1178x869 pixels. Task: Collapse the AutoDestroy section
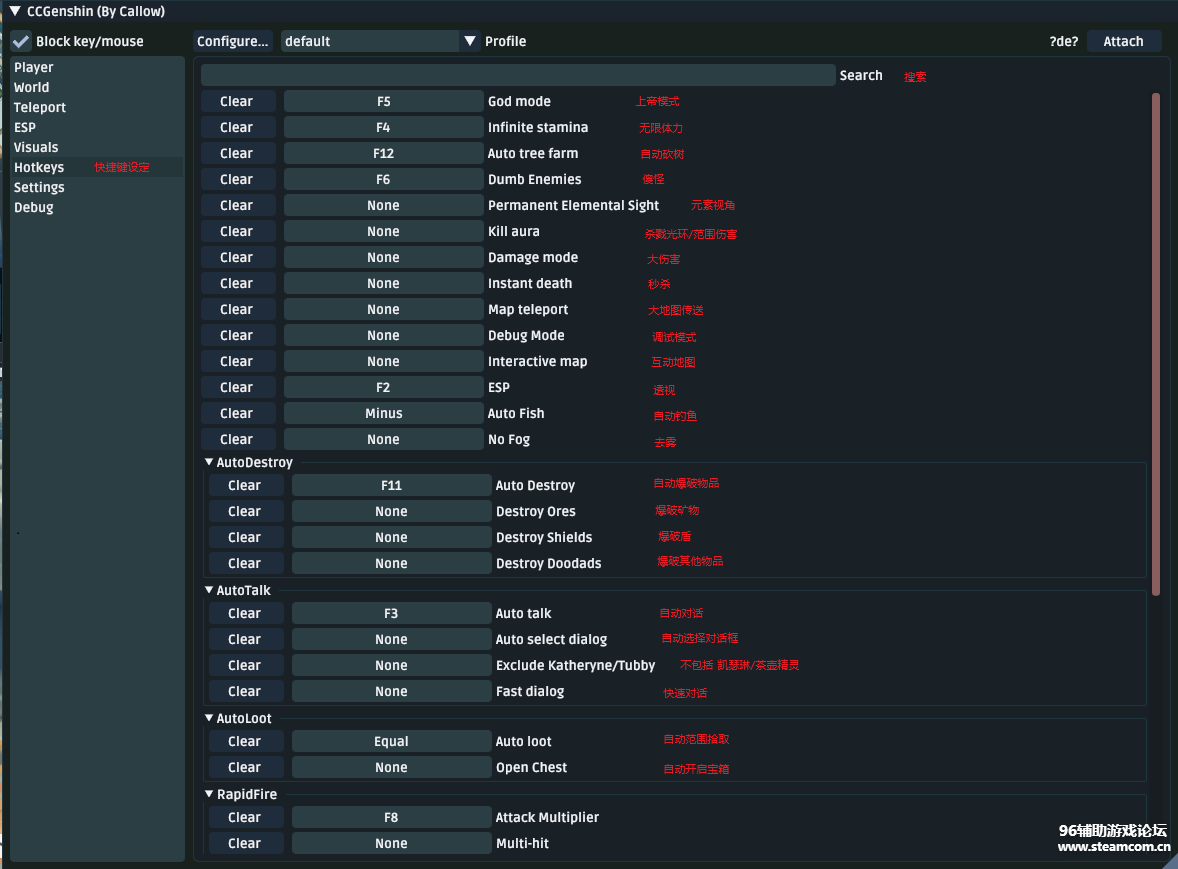[209, 463]
